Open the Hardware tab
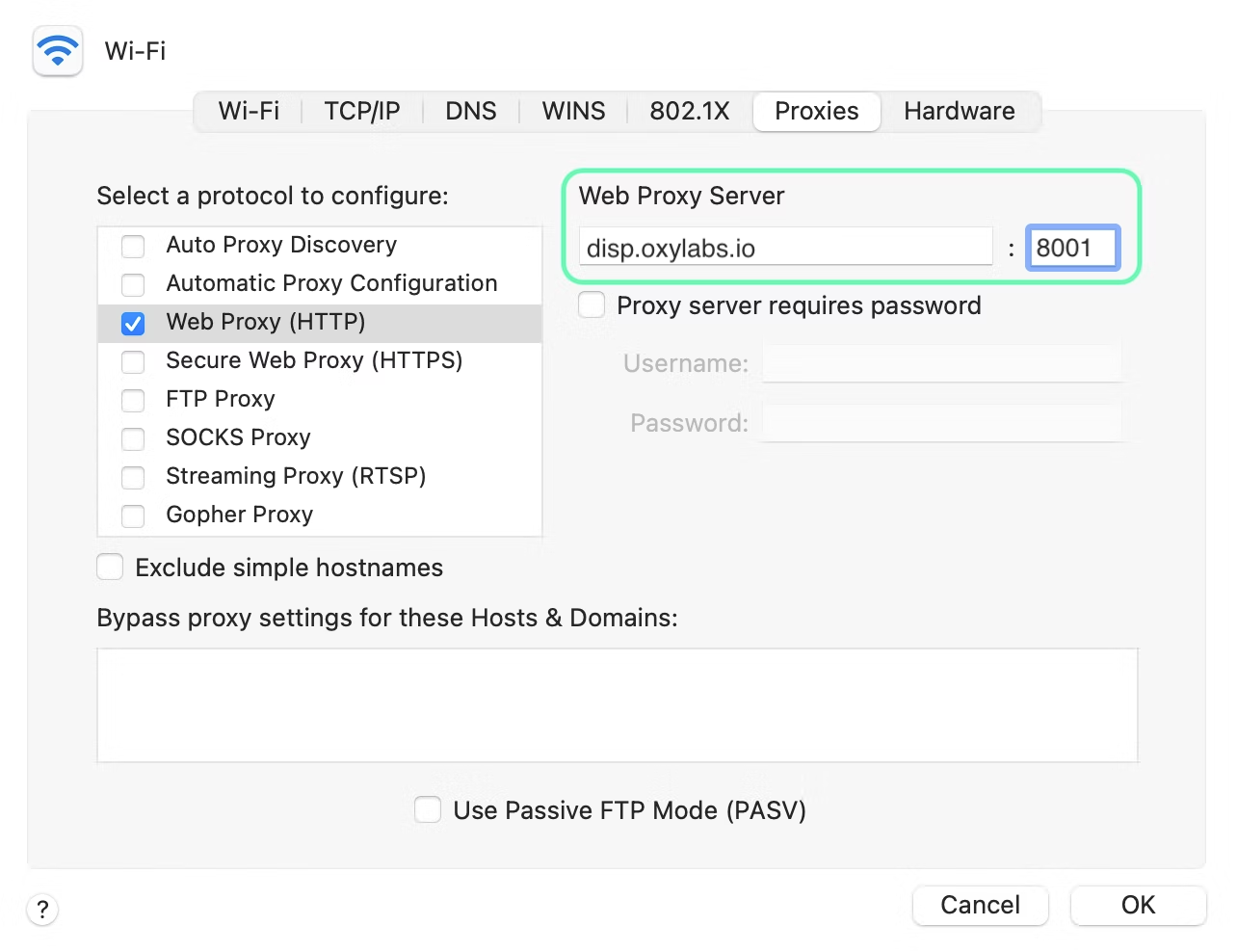The image size is (1237, 952). click(x=959, y=111)
